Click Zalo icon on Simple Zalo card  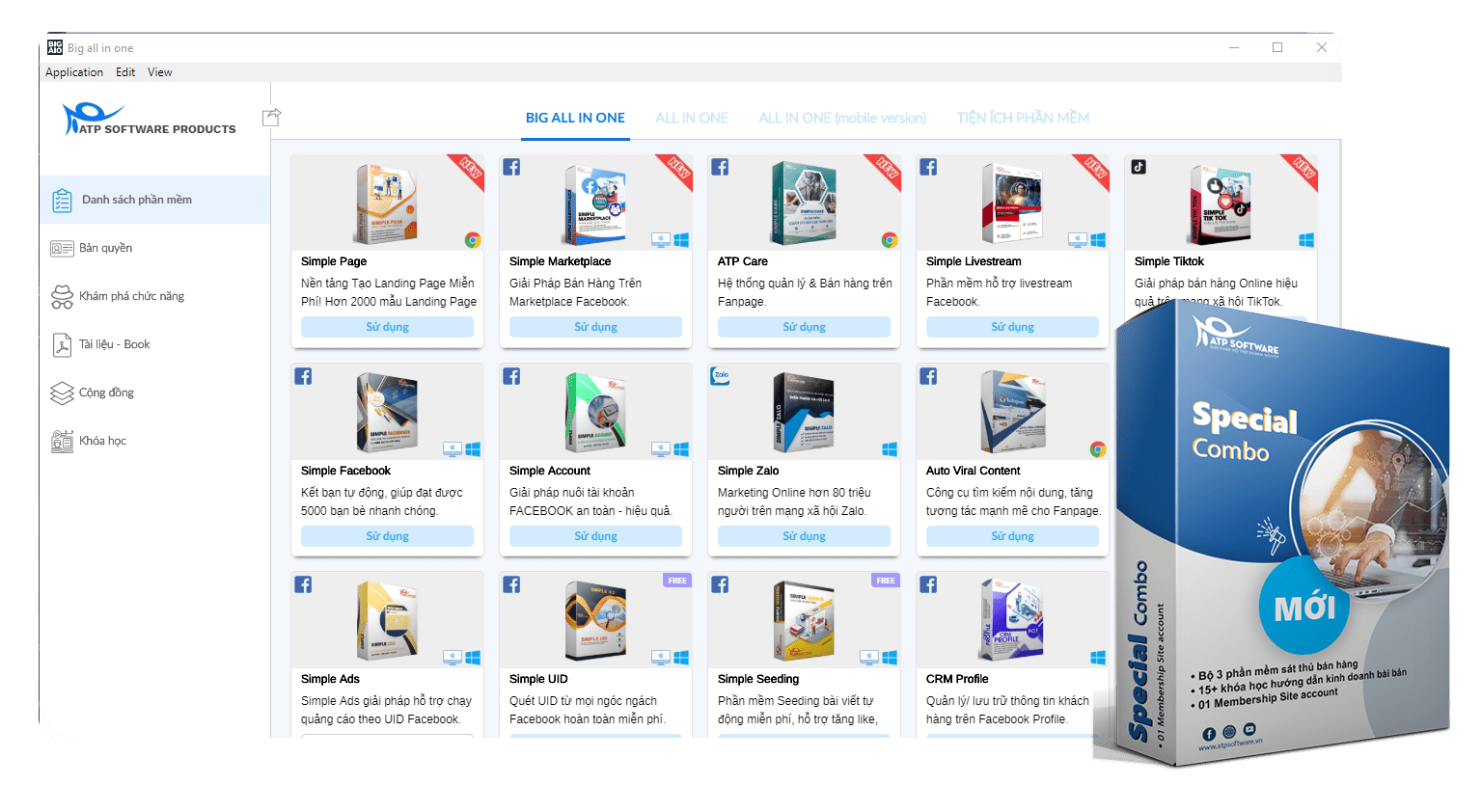pyautogui.click(x=720, y=376)
